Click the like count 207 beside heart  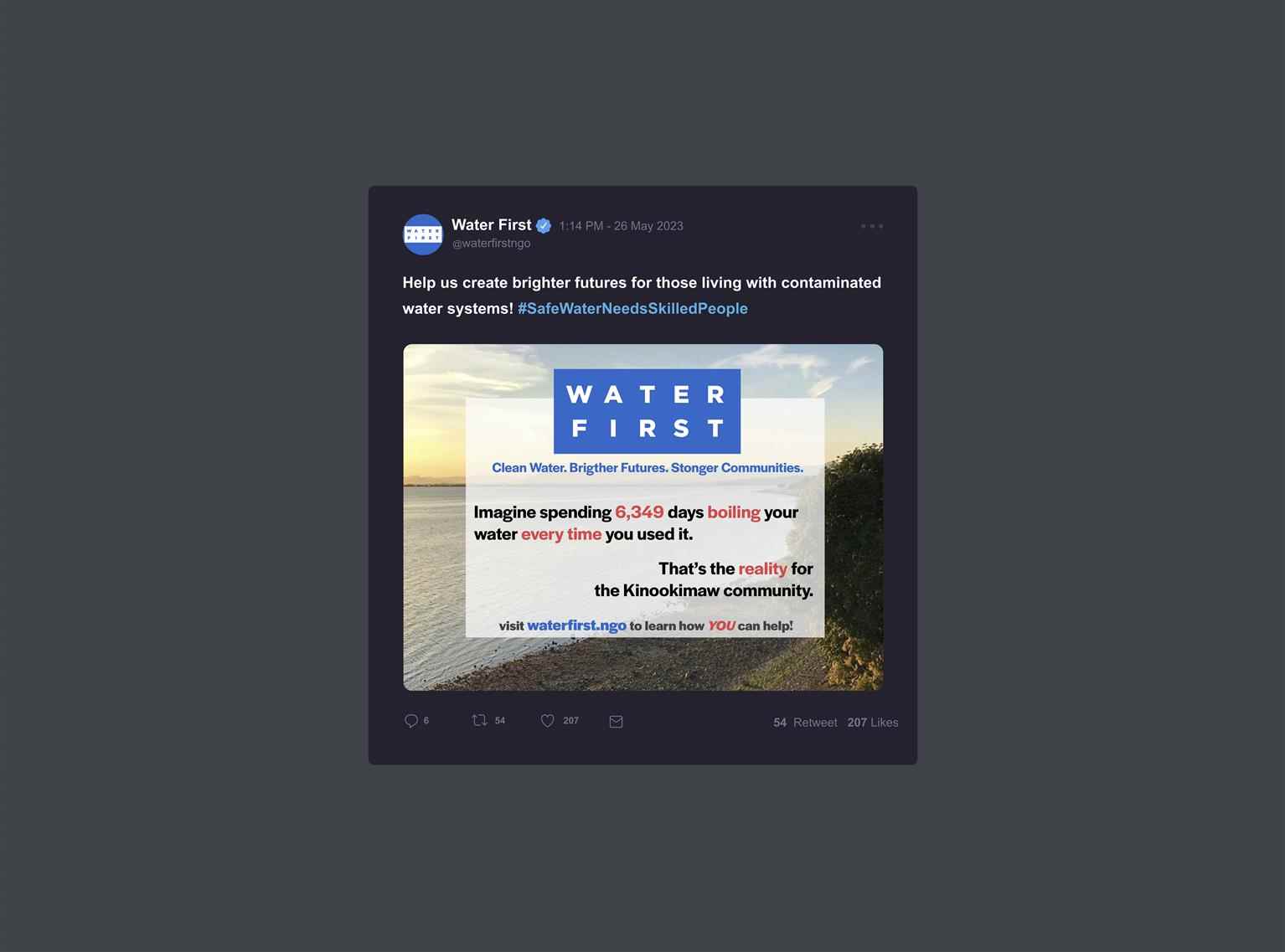point(570,721)
